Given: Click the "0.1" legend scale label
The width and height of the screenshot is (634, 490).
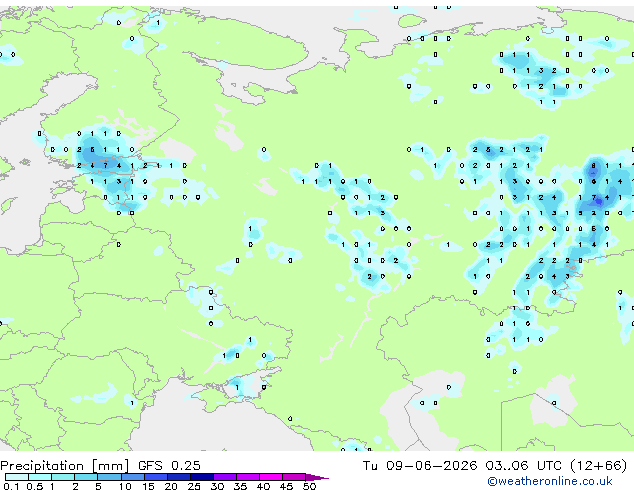Looking at the screenshot, I should [x=11, y=486].
